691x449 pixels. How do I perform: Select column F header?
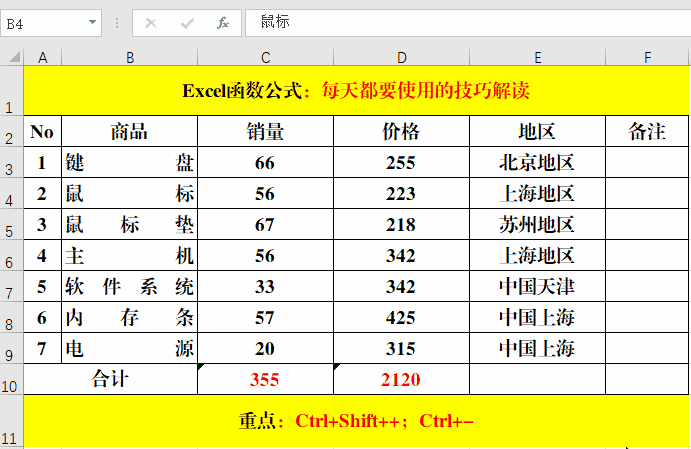[x=647, y=57]
